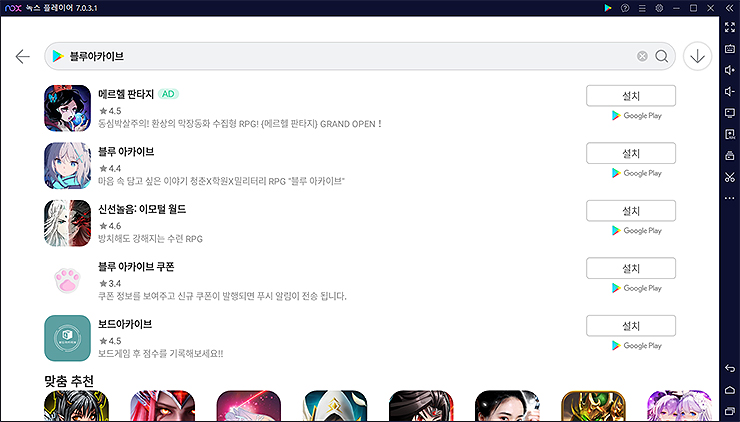The image size is (740, 422).
Task: Minimize the Nox player window
Action: click(676, 8)
